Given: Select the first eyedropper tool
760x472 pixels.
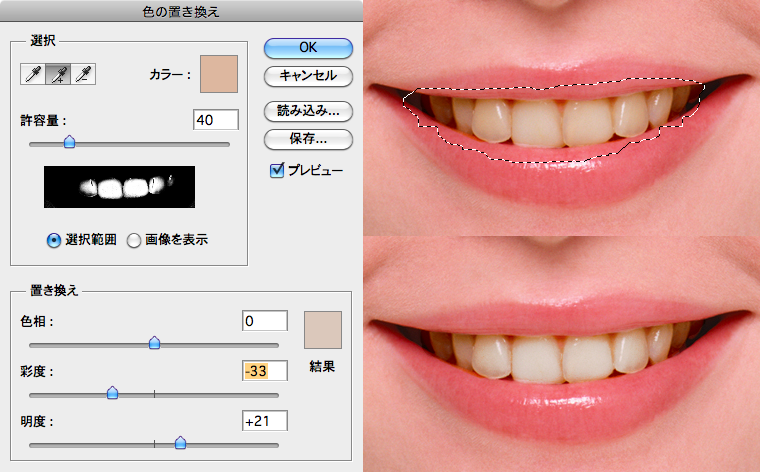Looking at the screenshot, I should click(x=34, y=74).
